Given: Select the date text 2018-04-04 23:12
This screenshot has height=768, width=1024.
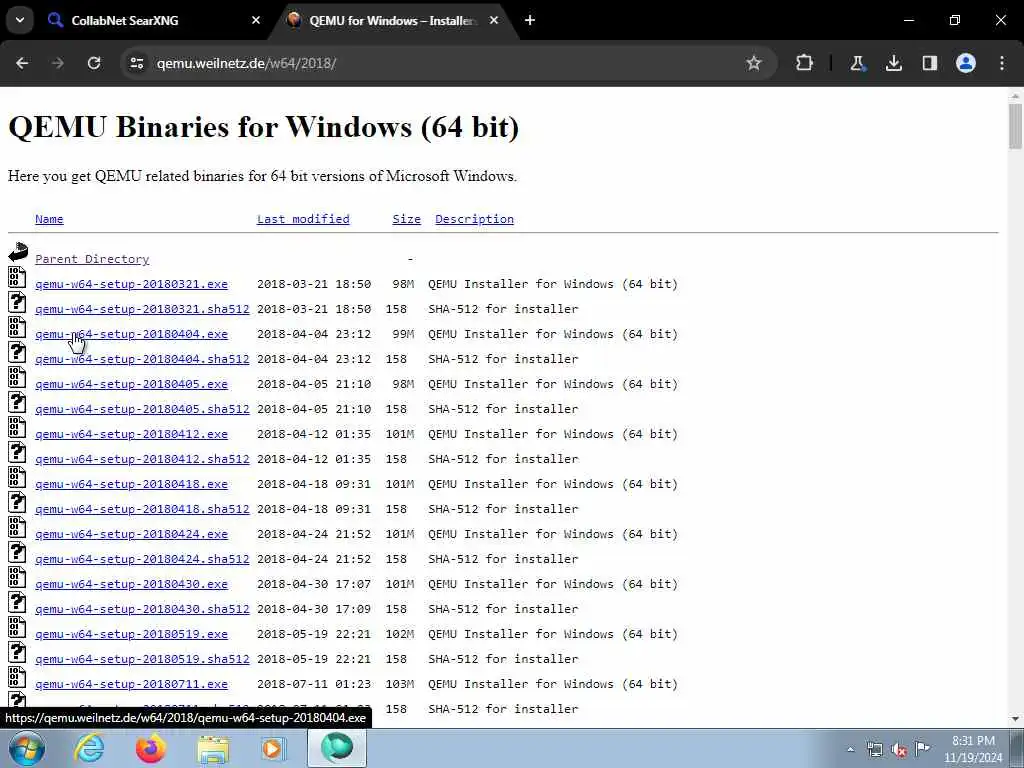Looking at the screenshot, I should pos(314,334).
